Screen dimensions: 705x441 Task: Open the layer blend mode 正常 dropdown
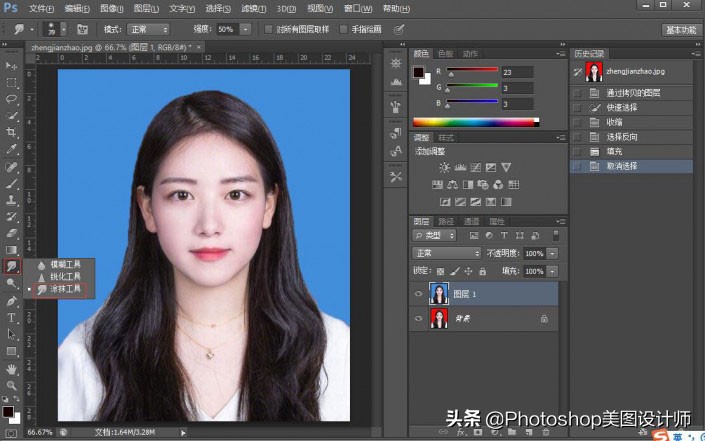447,254
